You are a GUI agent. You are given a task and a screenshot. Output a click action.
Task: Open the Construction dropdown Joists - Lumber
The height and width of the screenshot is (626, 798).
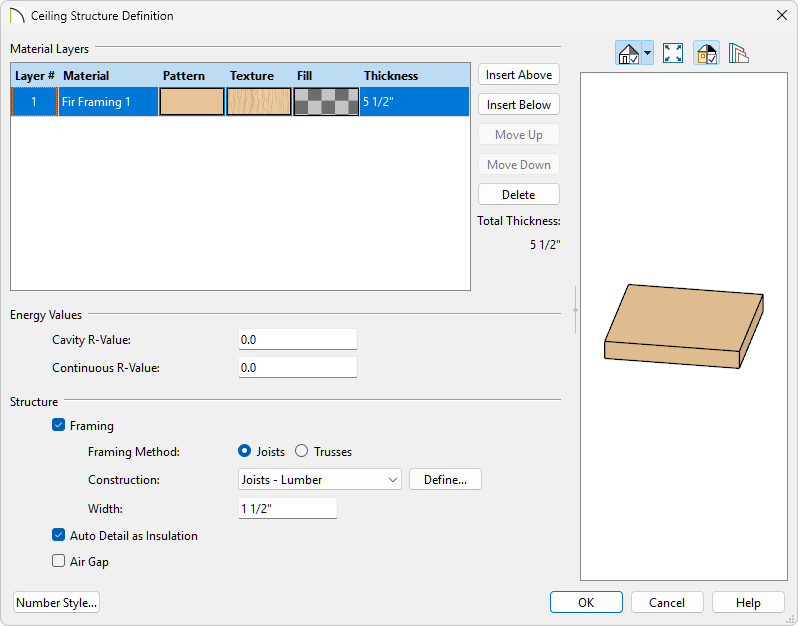coord(320,479)
